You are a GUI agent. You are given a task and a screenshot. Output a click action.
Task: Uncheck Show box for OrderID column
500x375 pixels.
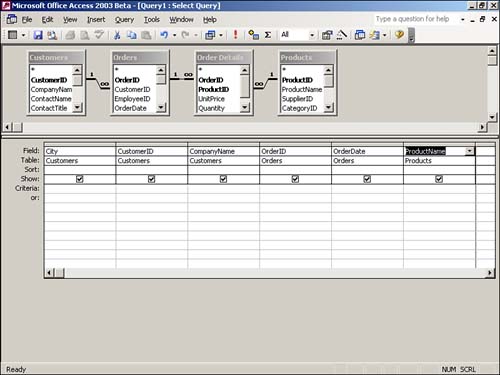pyautogui.click(x=295, y=179)
